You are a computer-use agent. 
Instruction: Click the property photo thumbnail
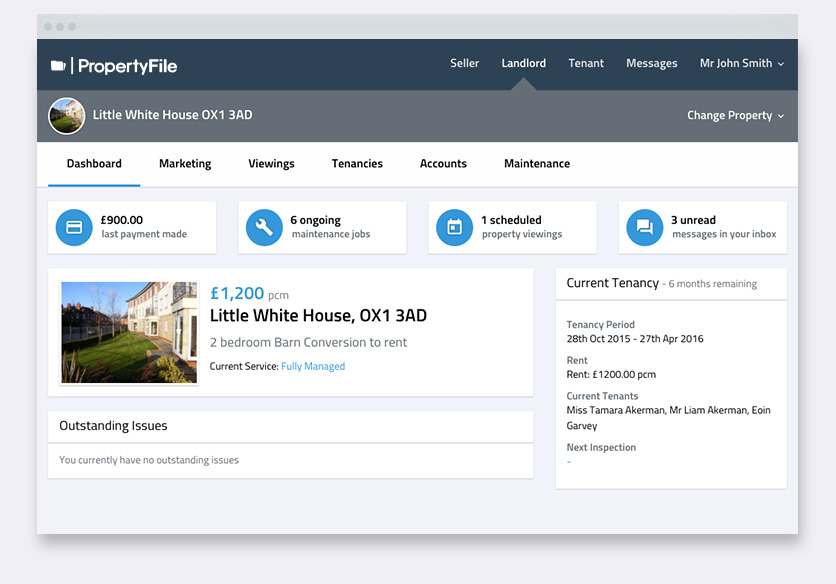click(129, 332)
